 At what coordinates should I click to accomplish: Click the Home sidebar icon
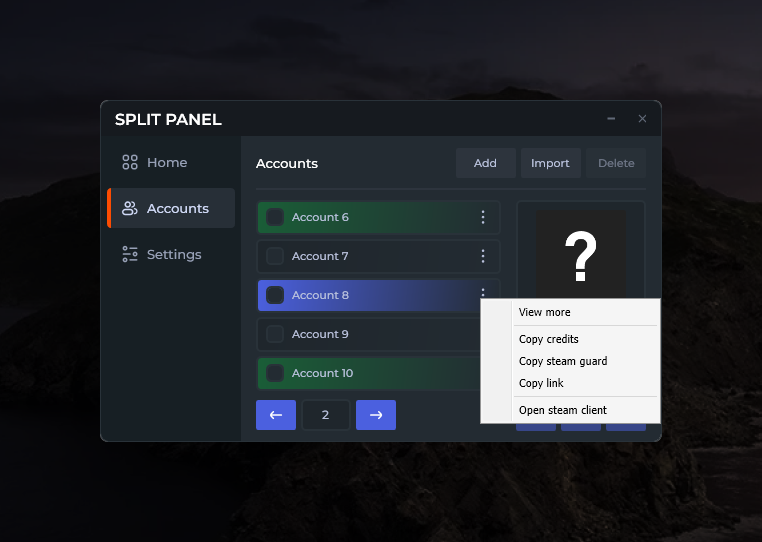click(x=130, y=162)
